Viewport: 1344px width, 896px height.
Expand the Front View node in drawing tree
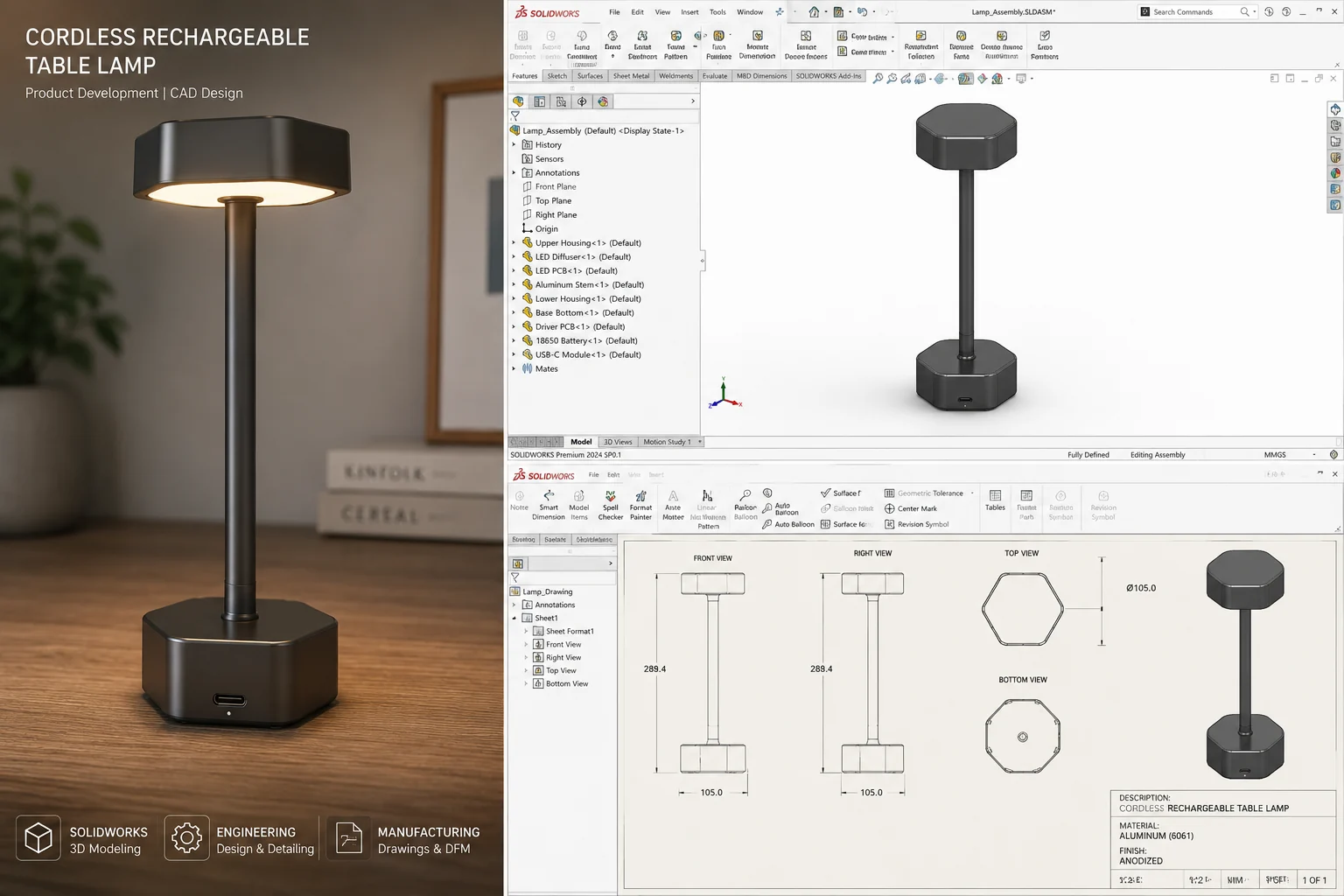(526, 644)
